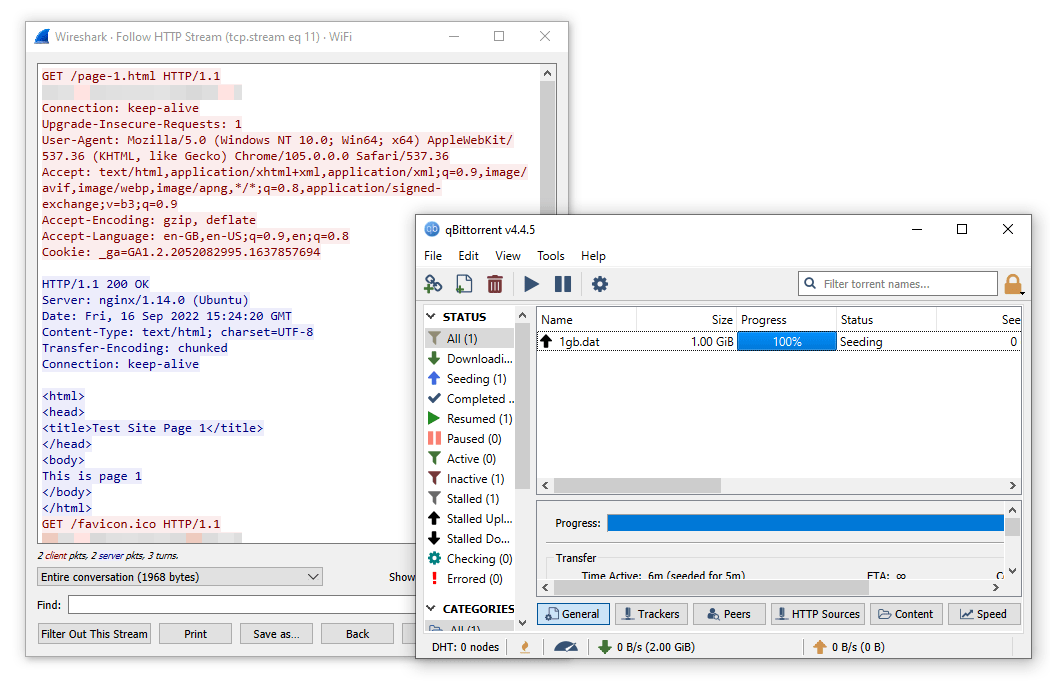Click the green download speed status icon
The image size is (1050, 681).
pyautogui.click(x=605, y=647)
